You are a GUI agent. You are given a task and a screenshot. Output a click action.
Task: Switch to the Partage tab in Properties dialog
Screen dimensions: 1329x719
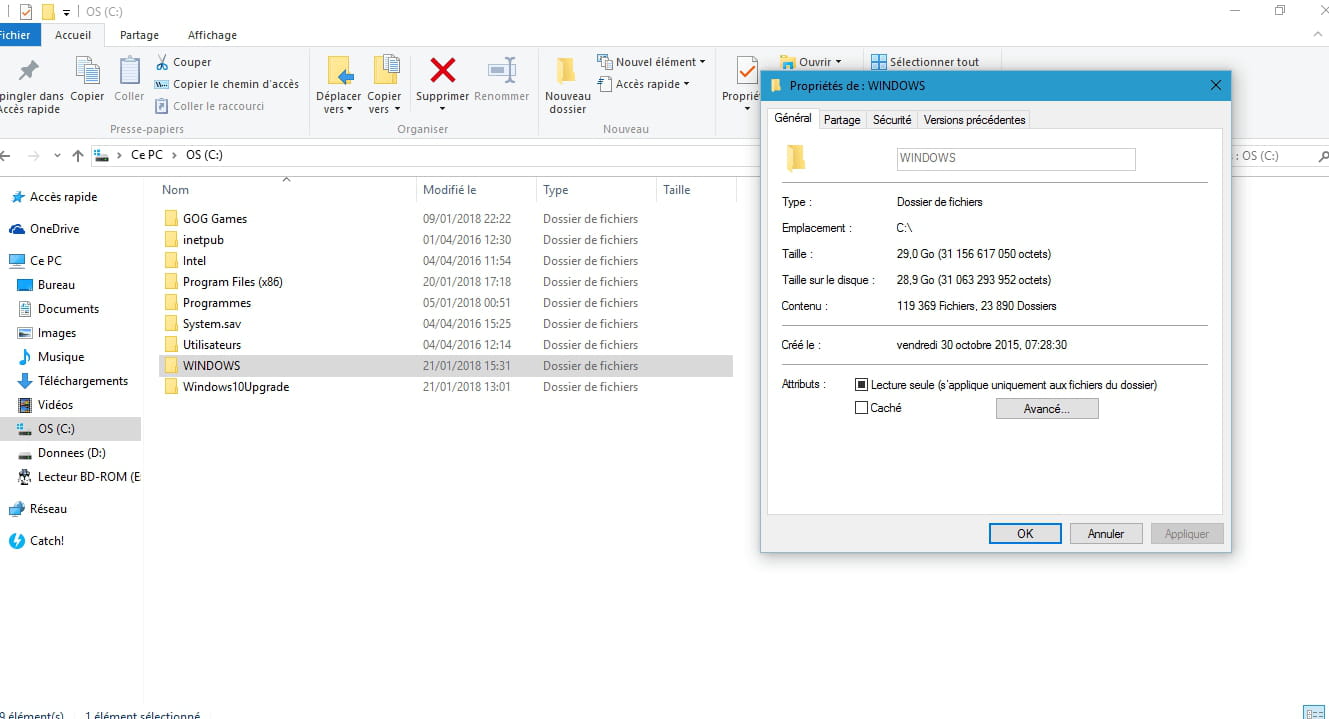(842, 120)
